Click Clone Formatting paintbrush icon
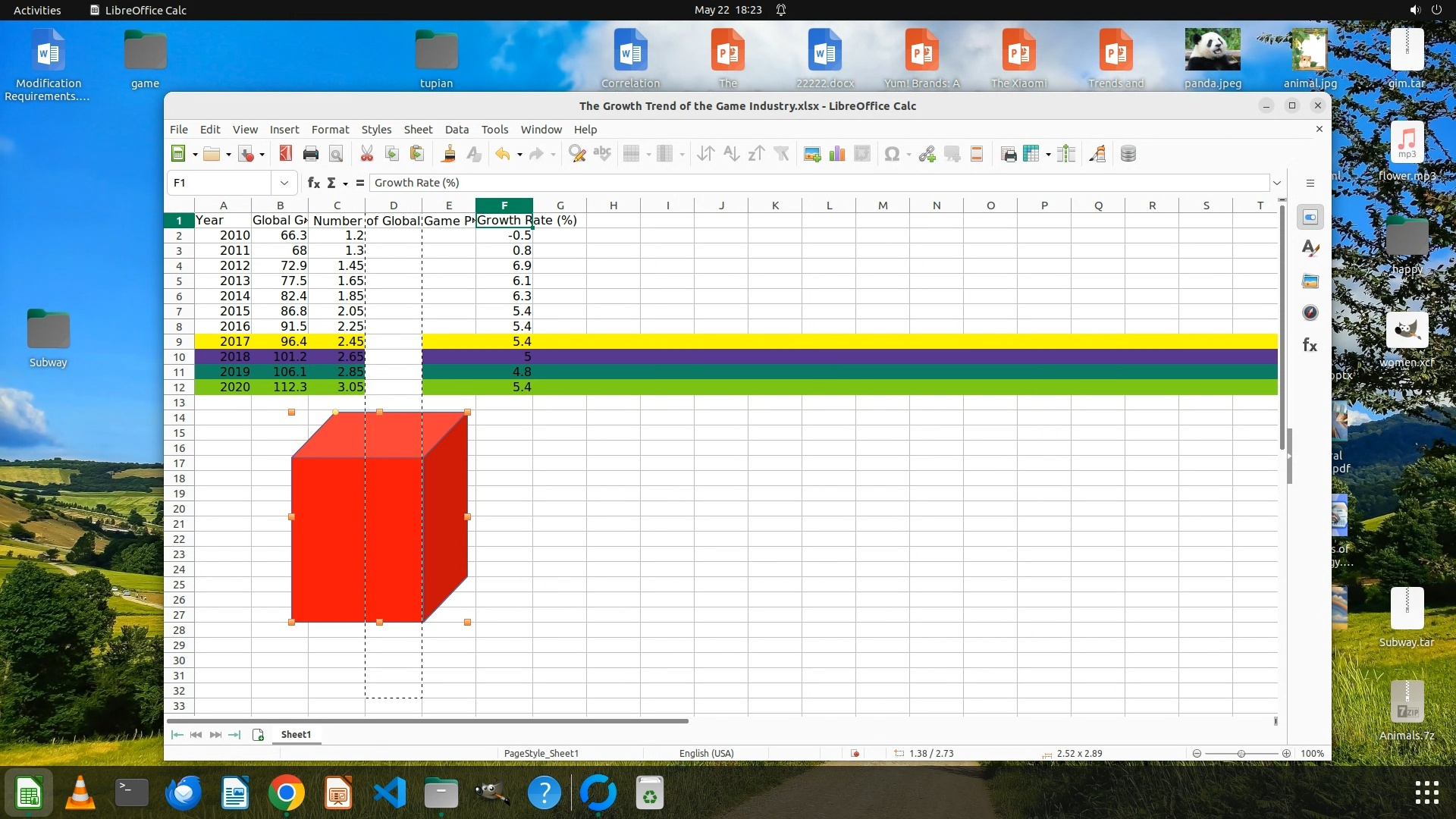This screenshot has width=1456, height=819. pyautogui.click(x=448, y=154)
